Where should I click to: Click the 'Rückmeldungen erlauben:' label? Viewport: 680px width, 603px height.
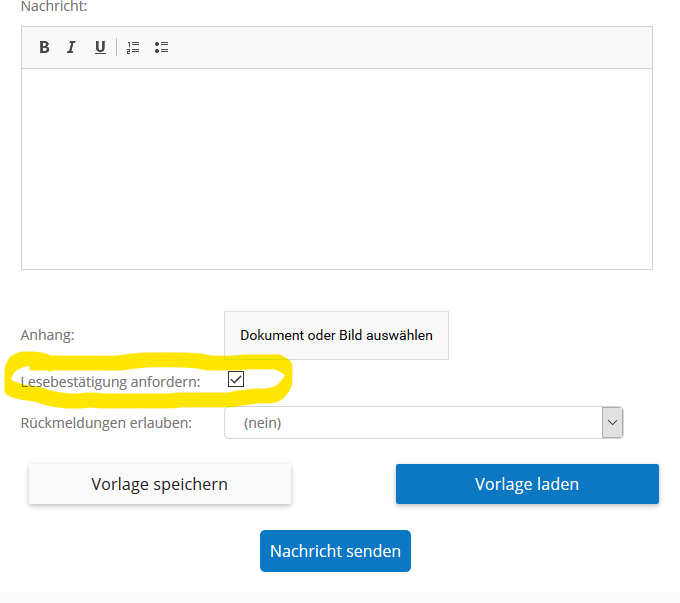(x=106, y=423)
